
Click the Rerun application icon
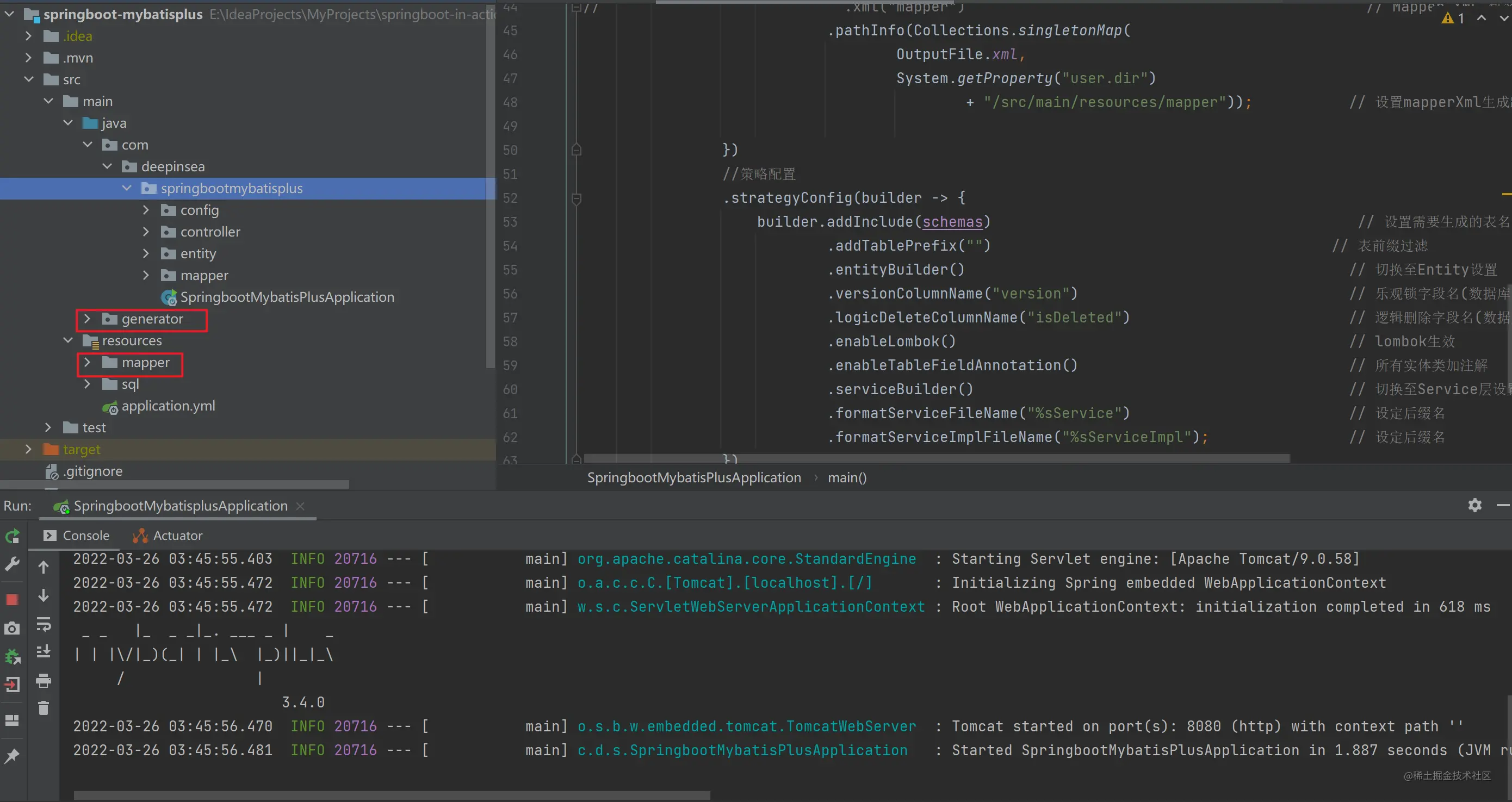[13, 536]
